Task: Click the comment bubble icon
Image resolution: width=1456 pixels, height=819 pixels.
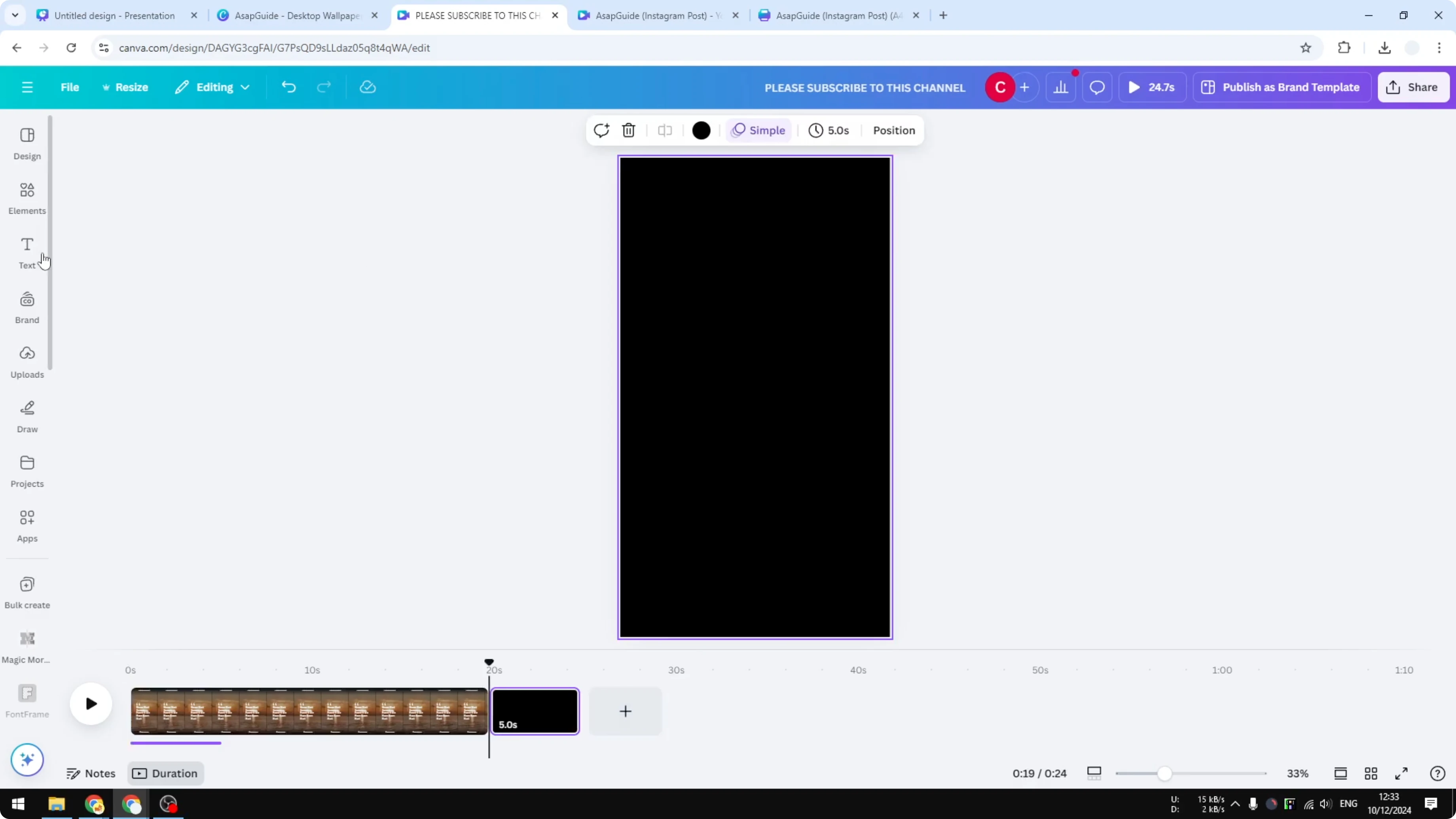Action: click(1097, 87)
